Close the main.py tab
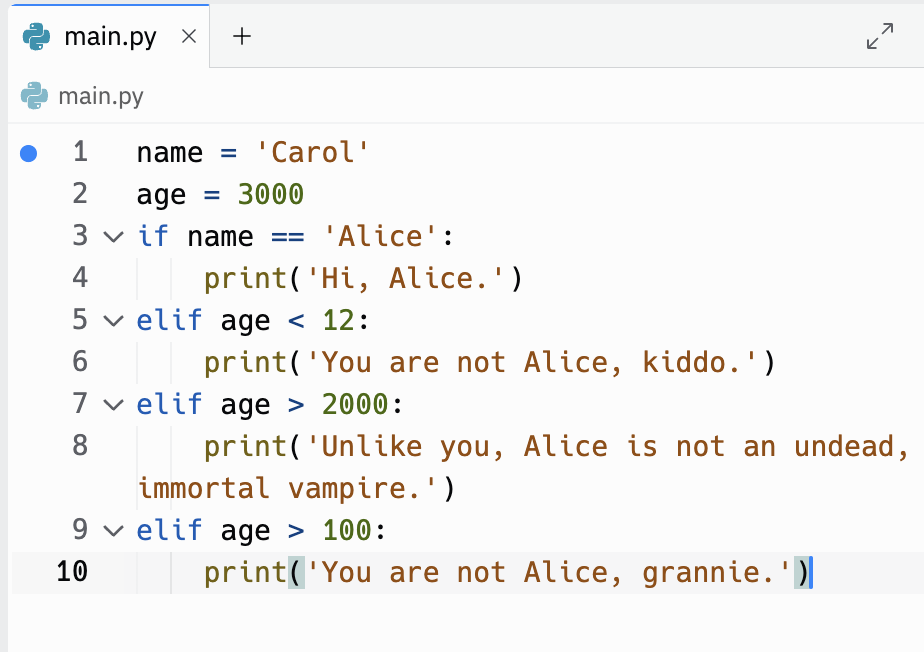Screen dimensions: 924x652 pyautogui.click(x=189, y=37)
